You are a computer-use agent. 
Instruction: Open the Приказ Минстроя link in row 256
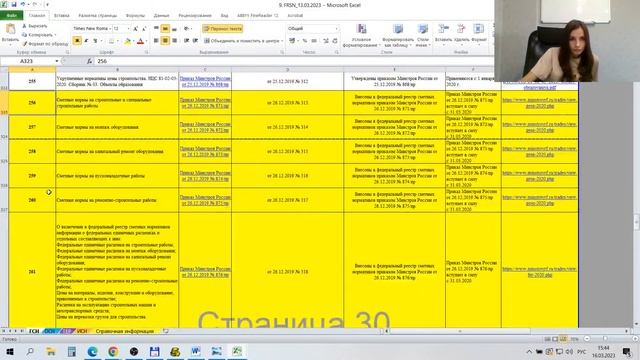coord(205,103)
